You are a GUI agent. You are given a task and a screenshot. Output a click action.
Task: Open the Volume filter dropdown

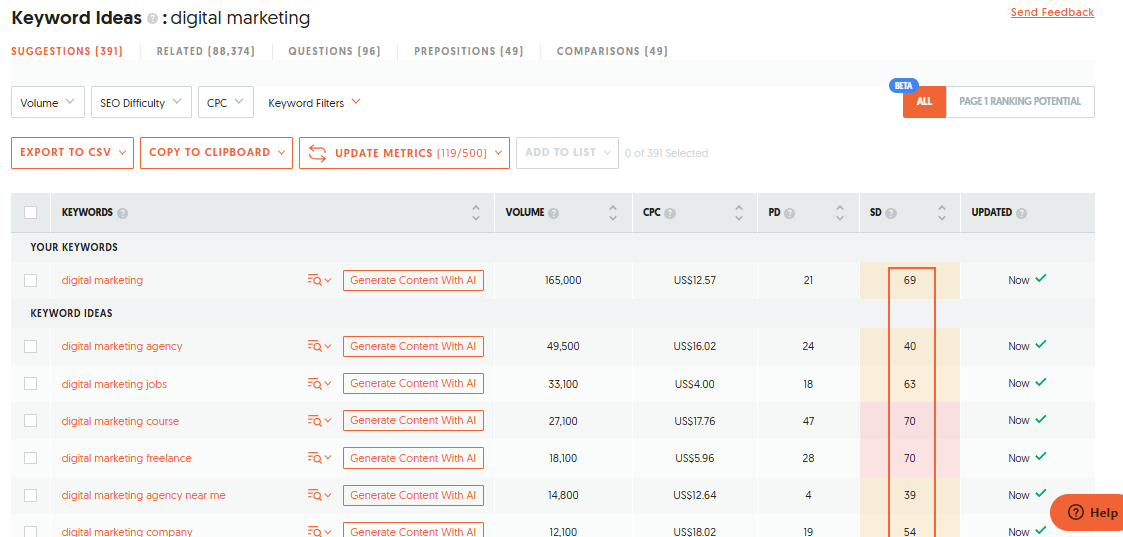[48, 103]
